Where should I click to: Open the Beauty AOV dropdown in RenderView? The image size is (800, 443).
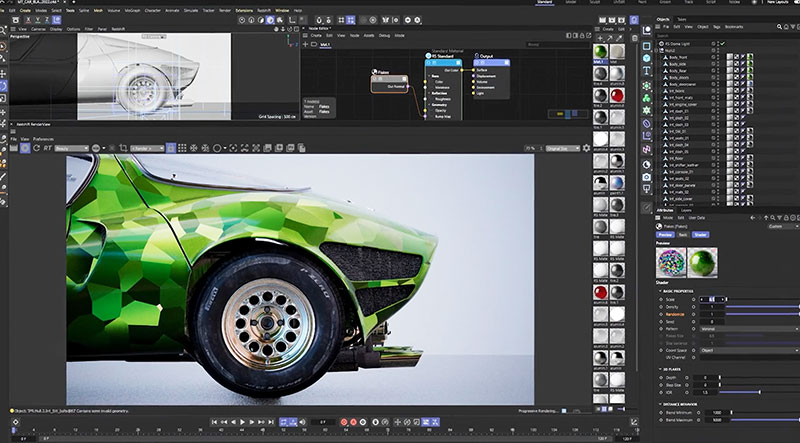click(72, 149)
